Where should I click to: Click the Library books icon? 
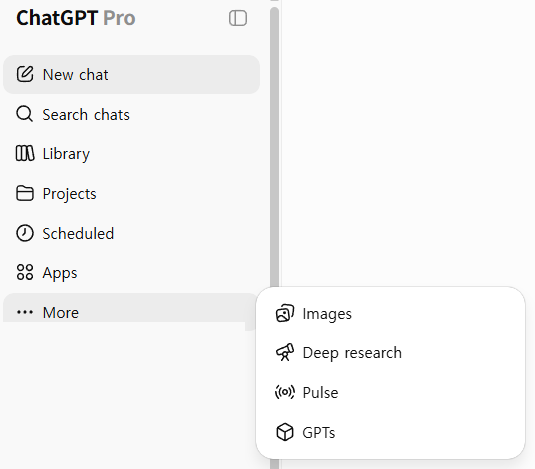[x=25, y=153]
